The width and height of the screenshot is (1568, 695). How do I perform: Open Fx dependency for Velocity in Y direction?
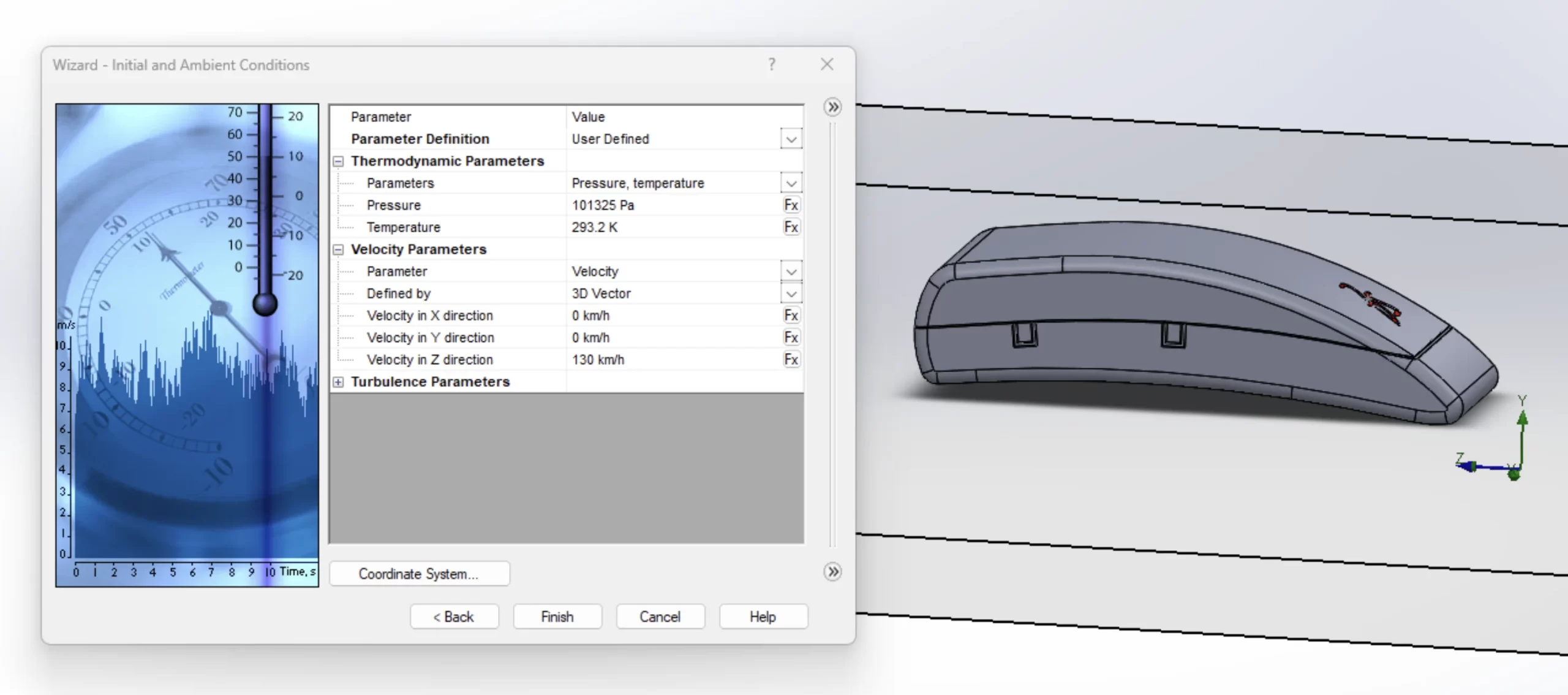click(791, 337)
